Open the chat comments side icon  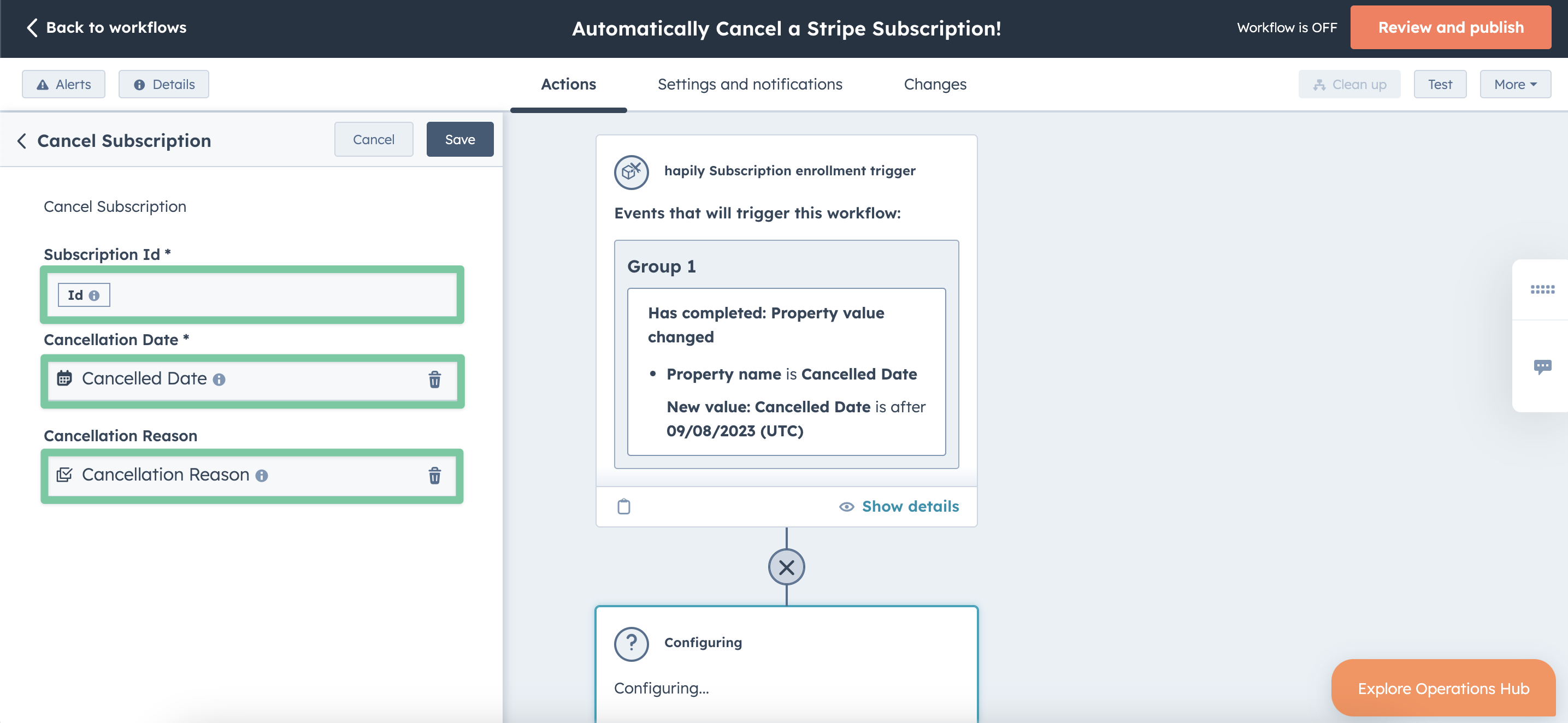click(x=1542, y=366)
